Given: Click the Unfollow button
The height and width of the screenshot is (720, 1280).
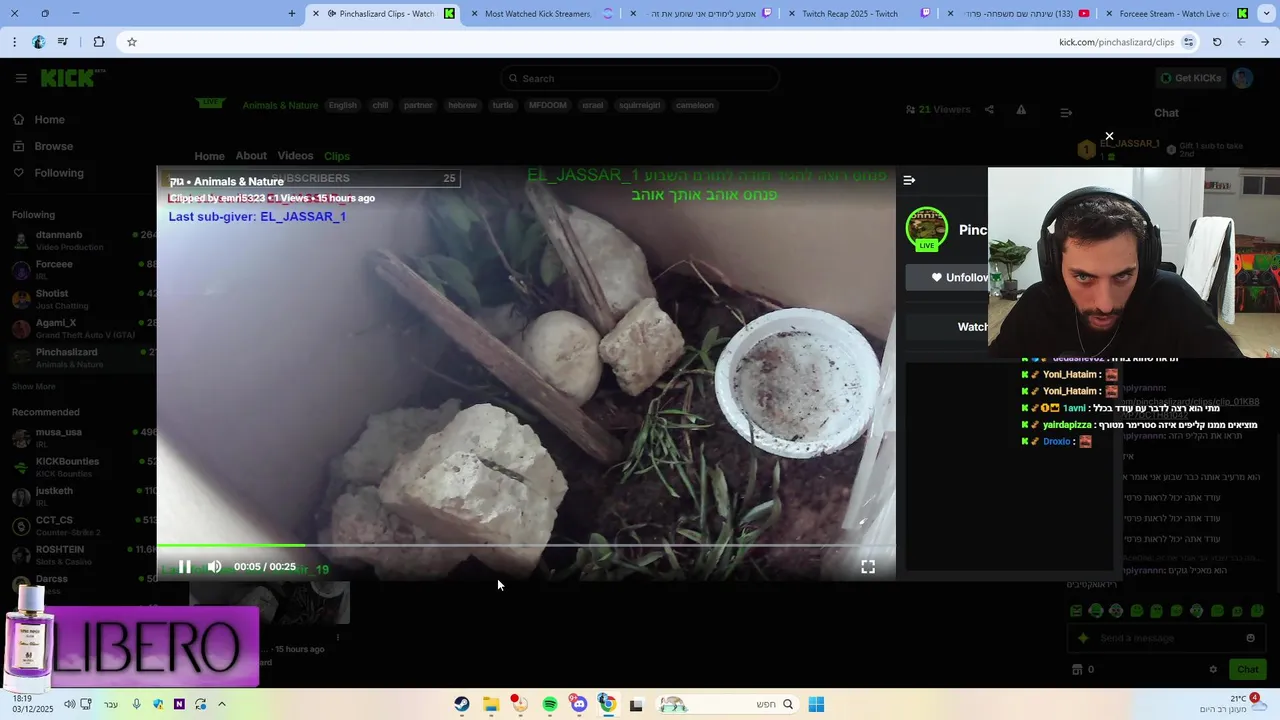Looking at the screenshot, I should pyautogui.click(x=959, y=277).
